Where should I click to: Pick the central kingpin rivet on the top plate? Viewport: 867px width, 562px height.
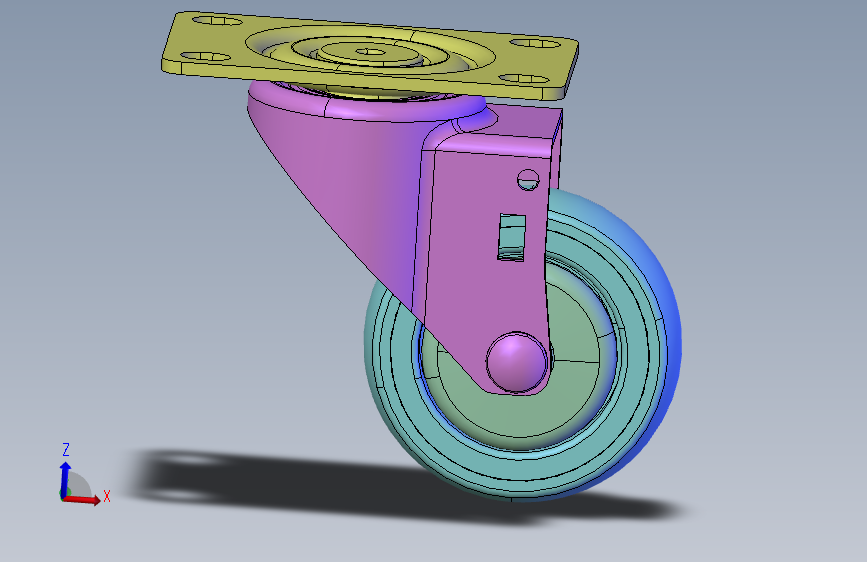(370, 51)
